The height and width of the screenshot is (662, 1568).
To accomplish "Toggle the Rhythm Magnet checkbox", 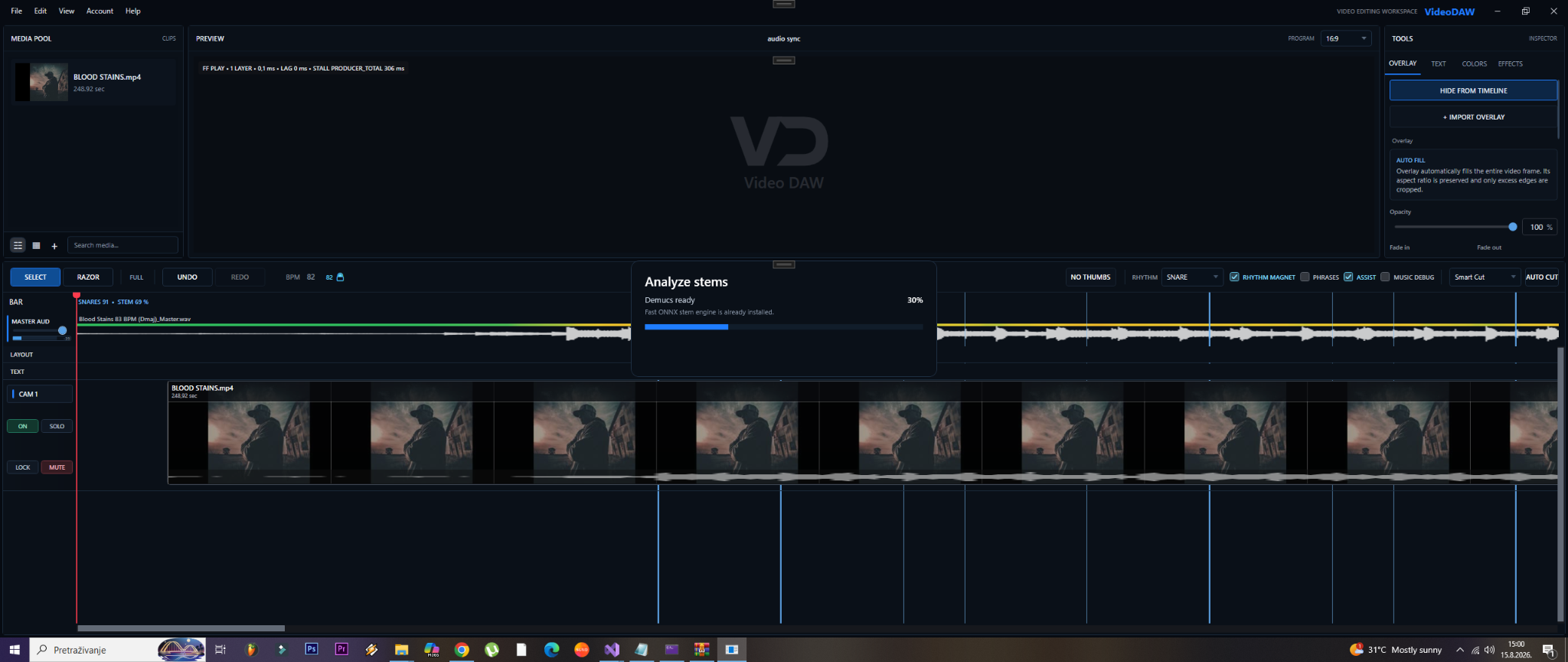I will [x=1234, y=277].
